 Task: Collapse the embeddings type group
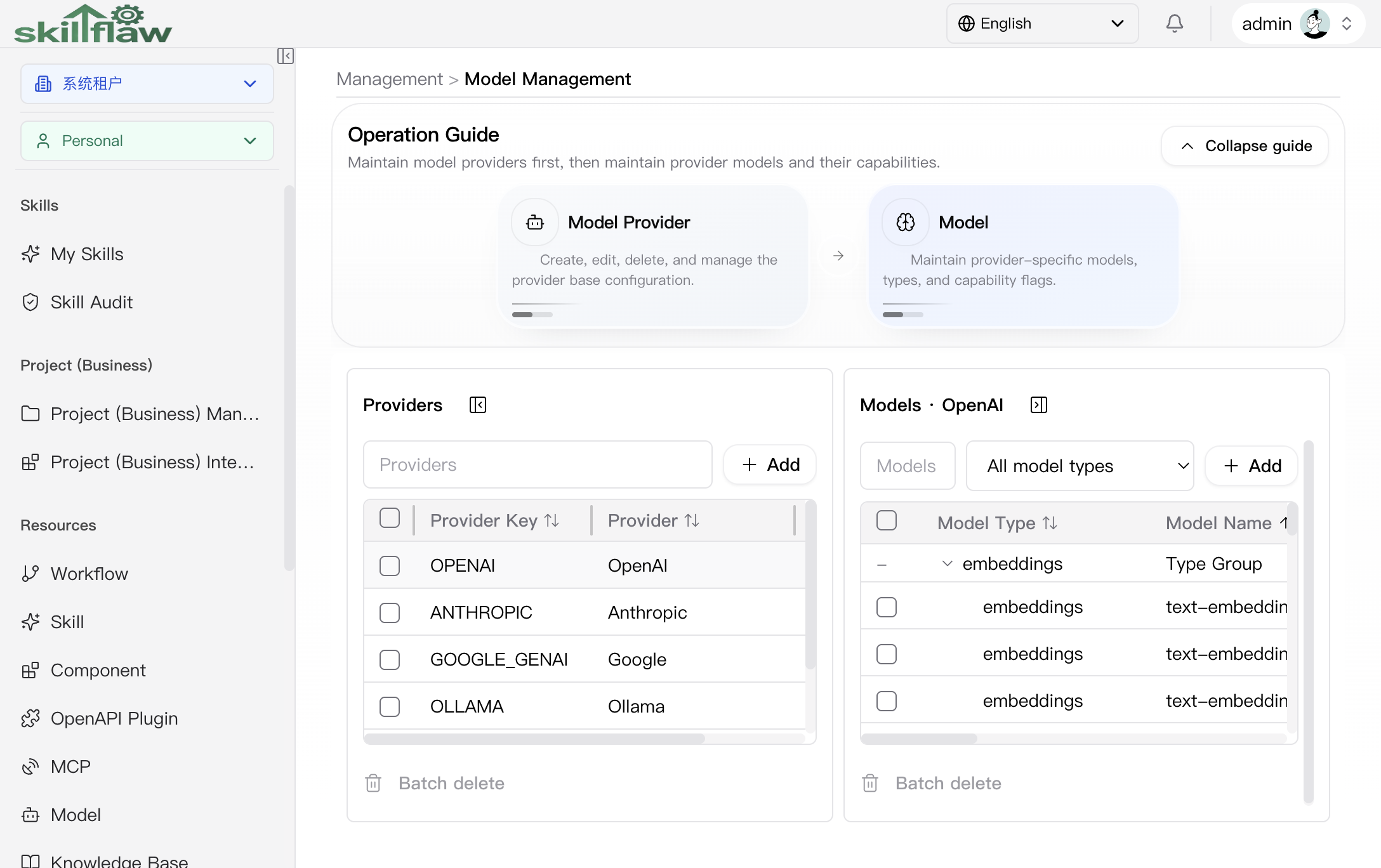click(x=947, y=563)
